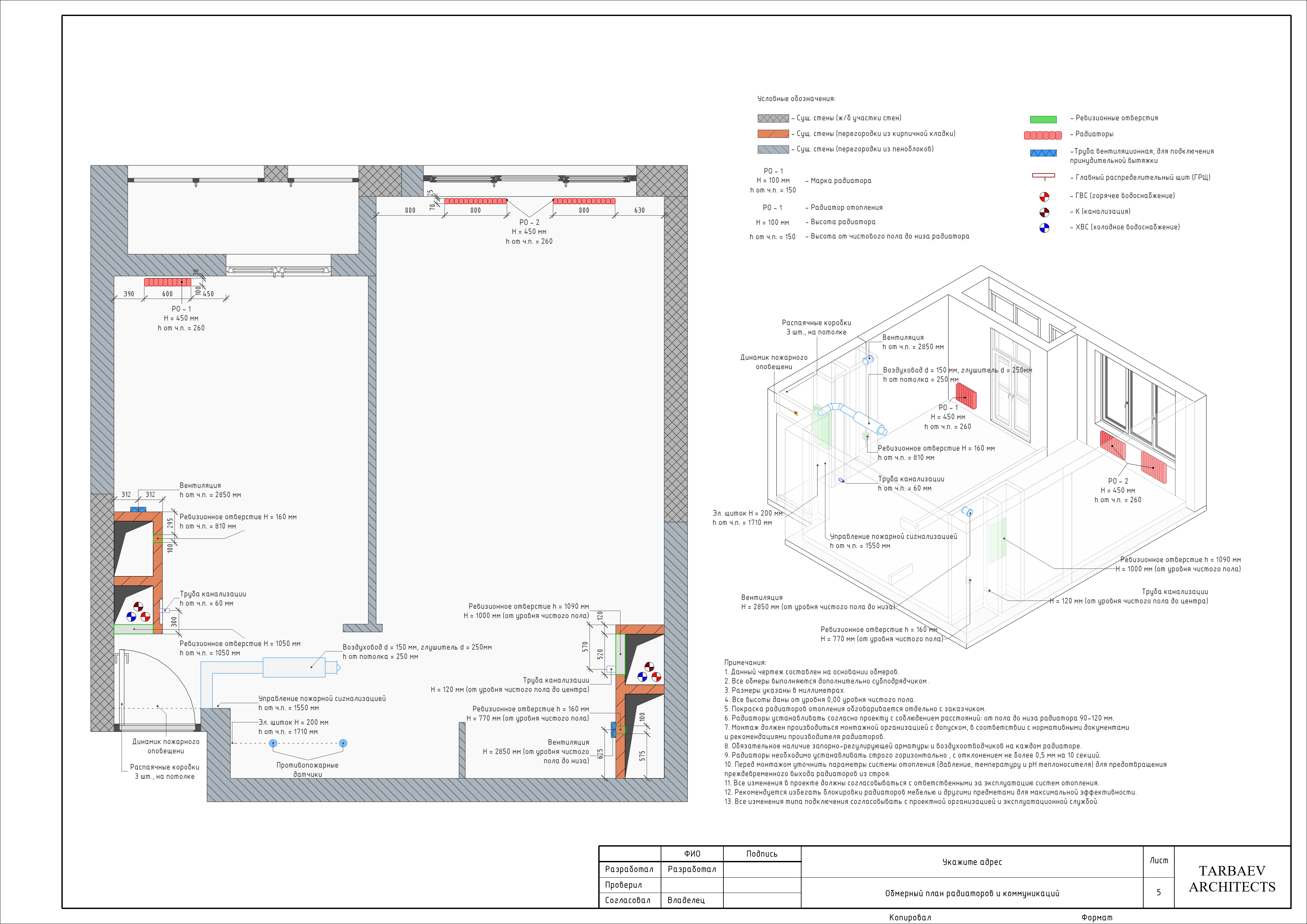Select the right РО-2 radiator with the 630 dimension
This screenshot has height=924, width=1307.
coord(584,201)
